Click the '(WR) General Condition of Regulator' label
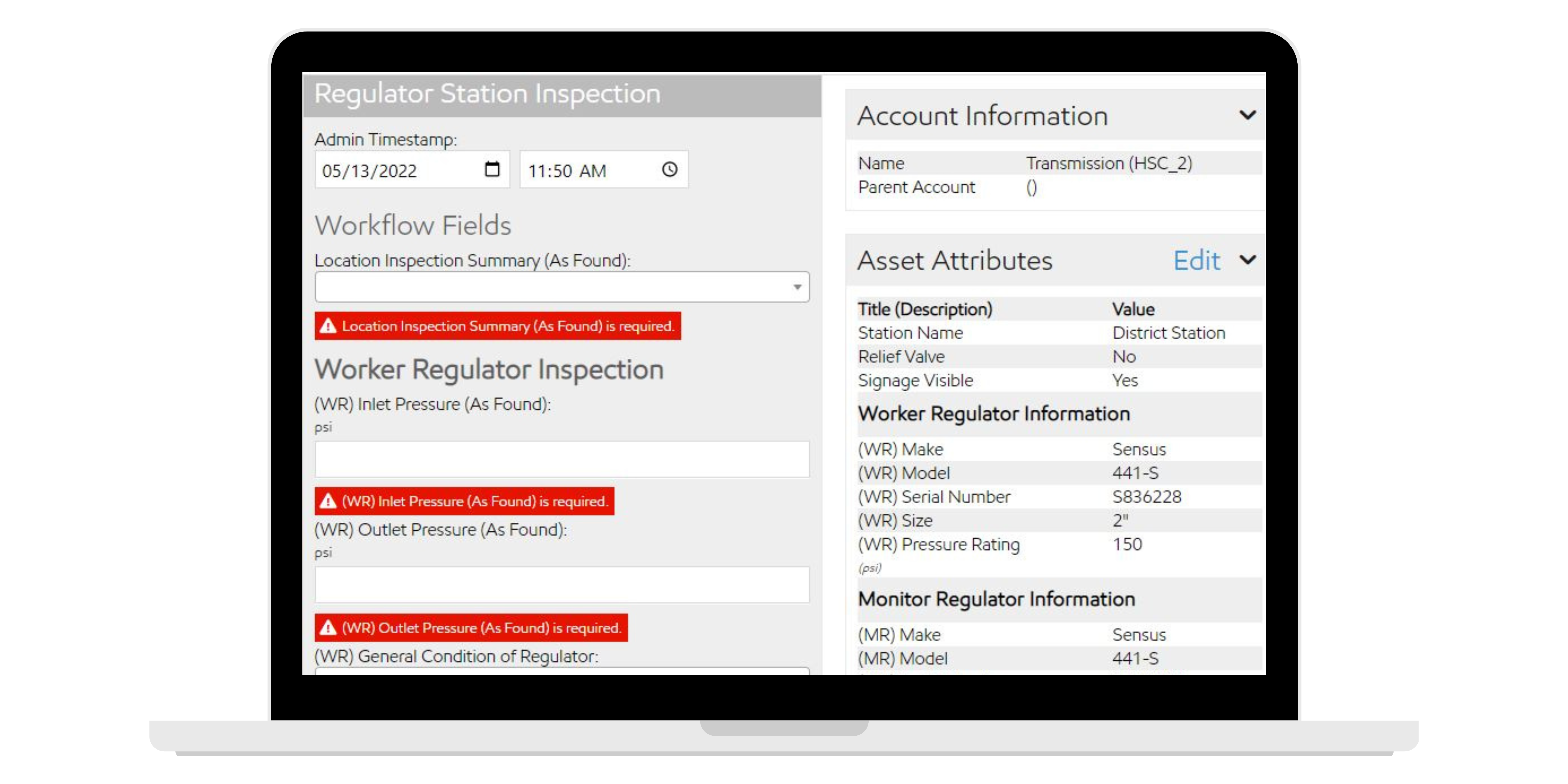 (x=456, y=656)
